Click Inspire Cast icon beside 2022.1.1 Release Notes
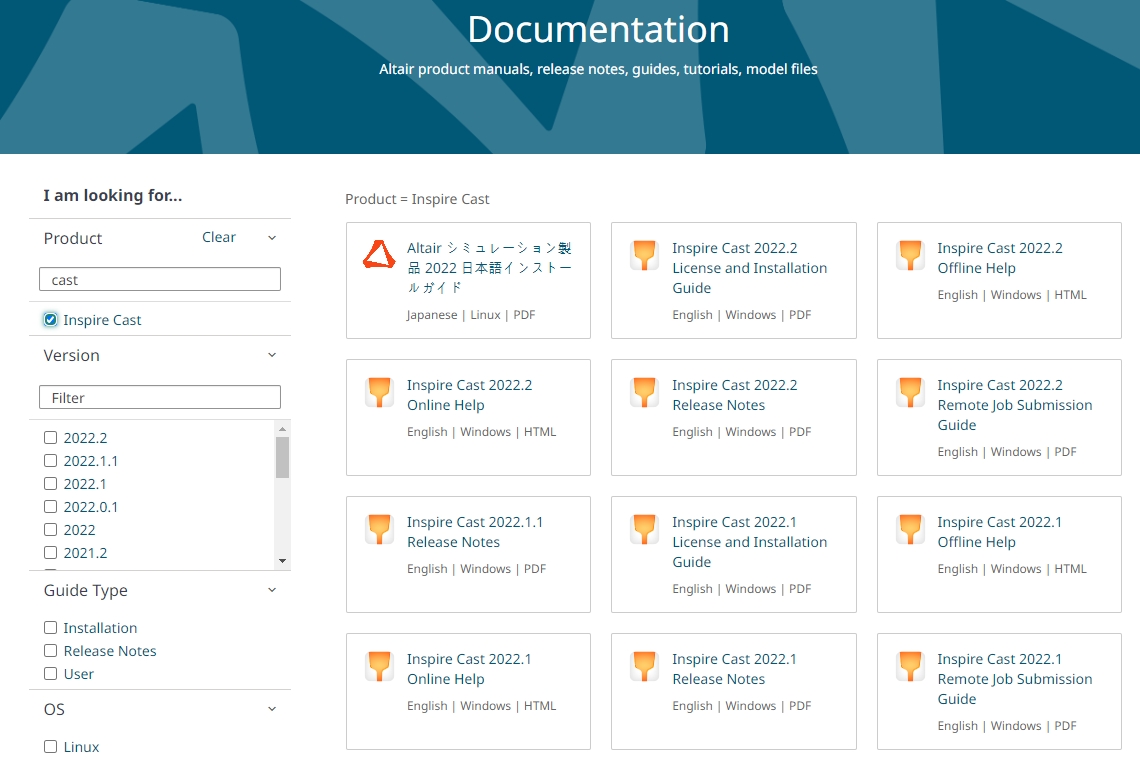The image size is (1140, 759). (x=379, y=530)
